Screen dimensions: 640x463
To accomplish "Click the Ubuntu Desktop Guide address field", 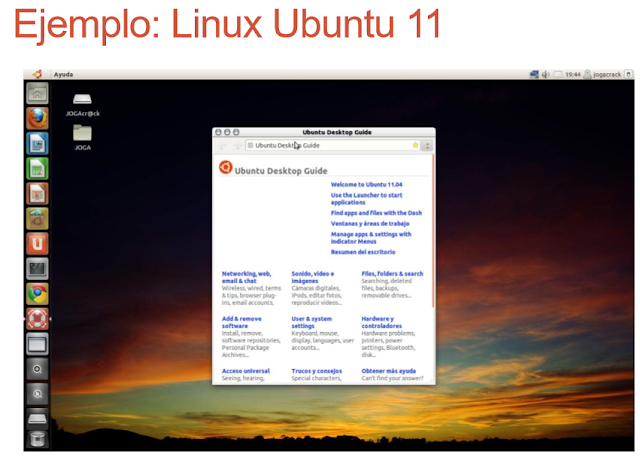I will [x=333, y=145].
